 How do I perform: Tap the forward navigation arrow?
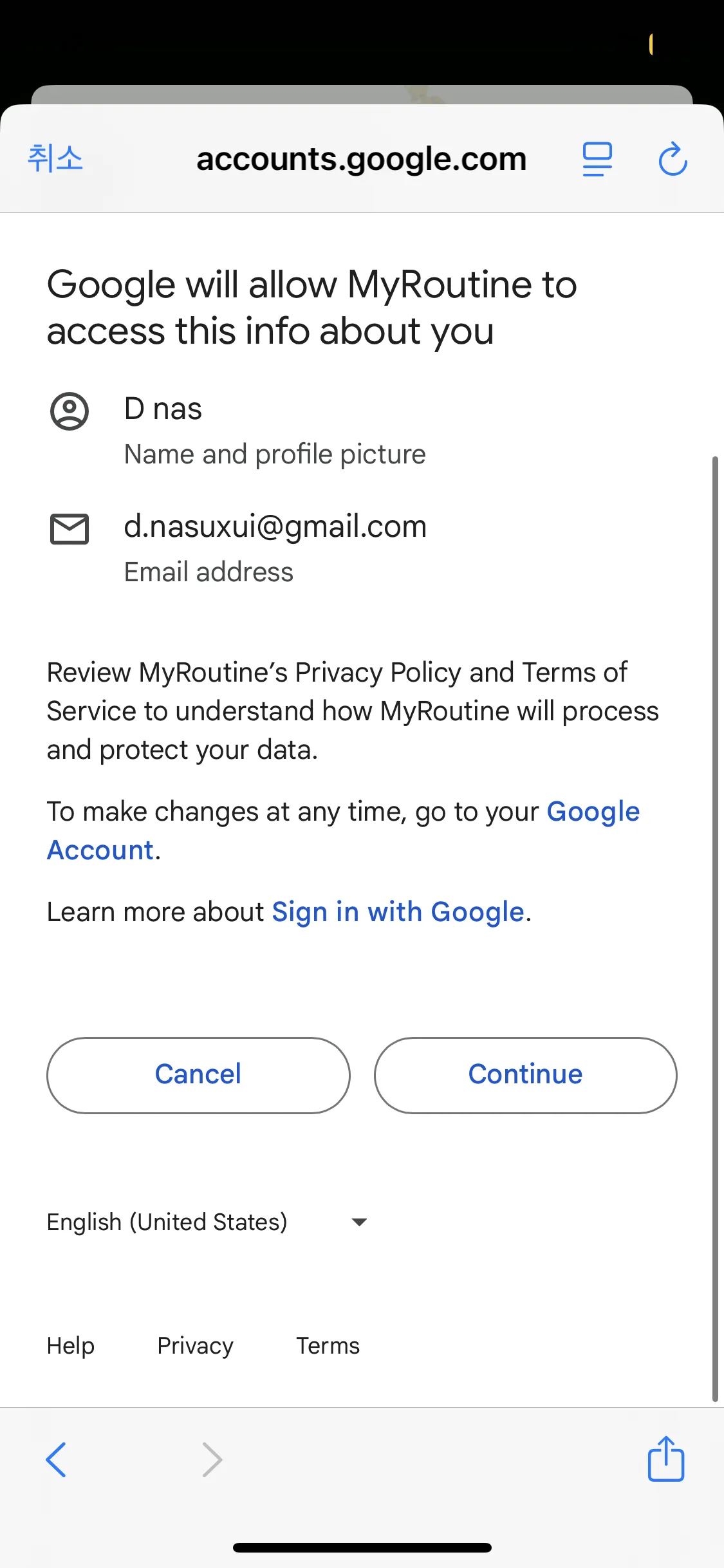tap(212, 1459)
